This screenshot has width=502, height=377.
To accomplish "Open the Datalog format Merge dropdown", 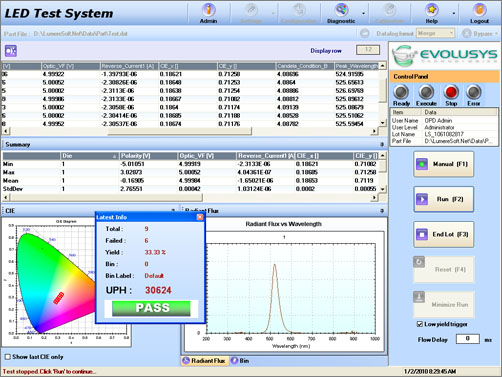I will pyautogui.click(x=435, y=33).
